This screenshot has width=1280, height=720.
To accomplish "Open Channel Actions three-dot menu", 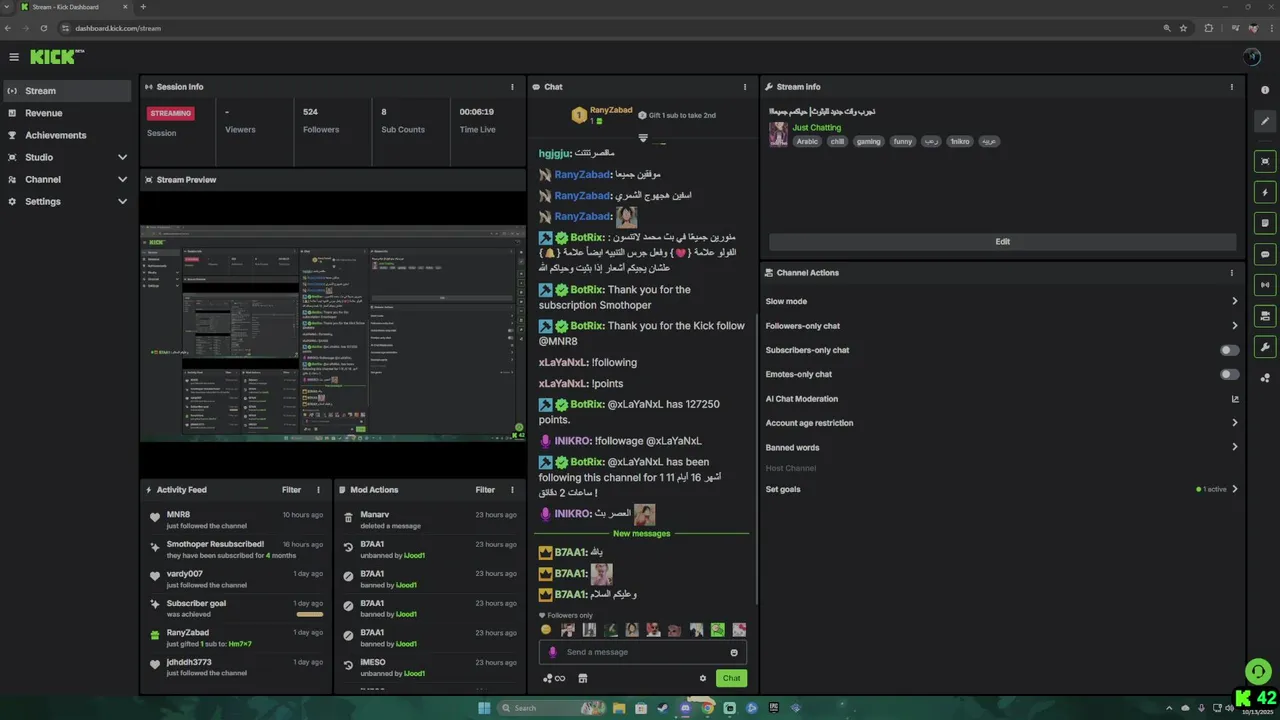I will pyautogui.click(x=1232, y=273).
